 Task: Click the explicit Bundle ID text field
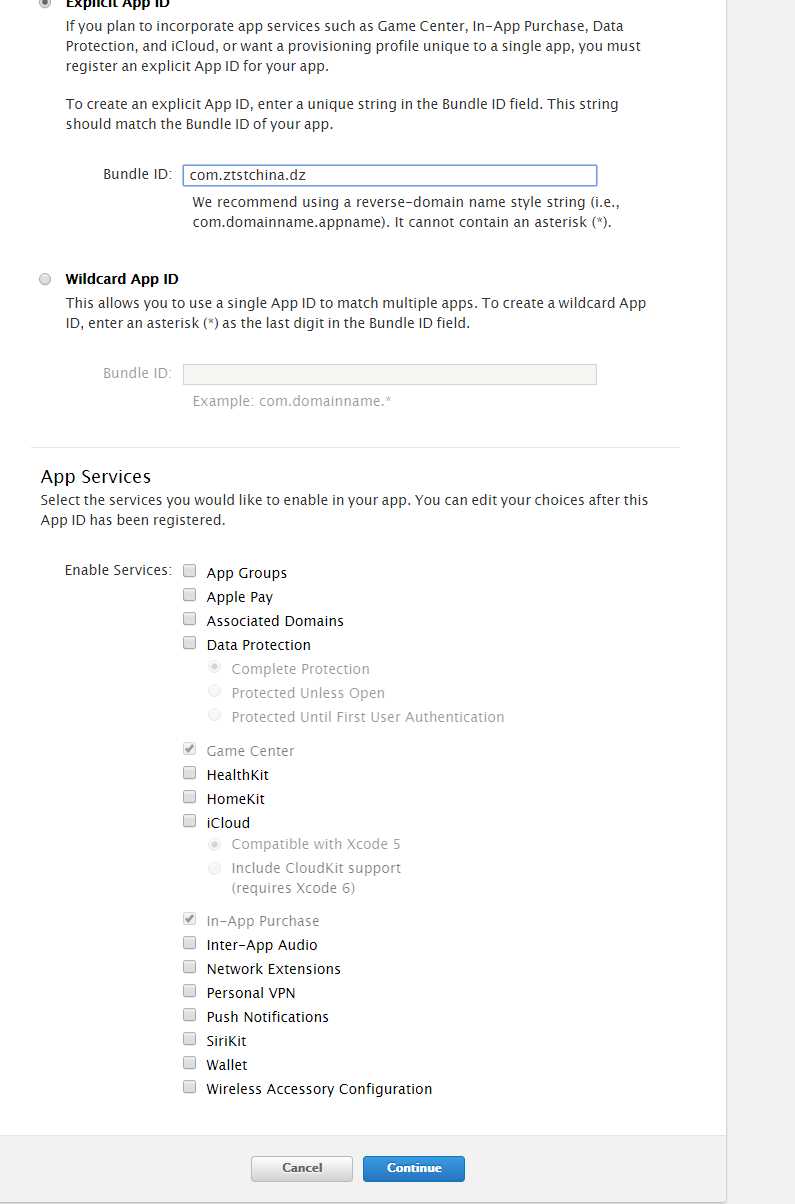click(390, 175)
